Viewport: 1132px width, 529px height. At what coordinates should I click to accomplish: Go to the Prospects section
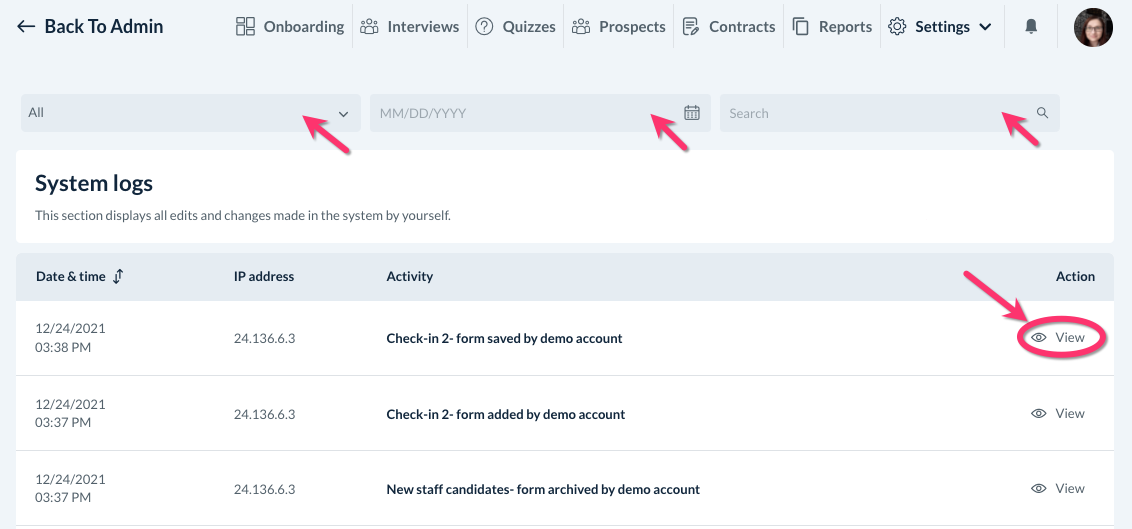coord(619,27)
